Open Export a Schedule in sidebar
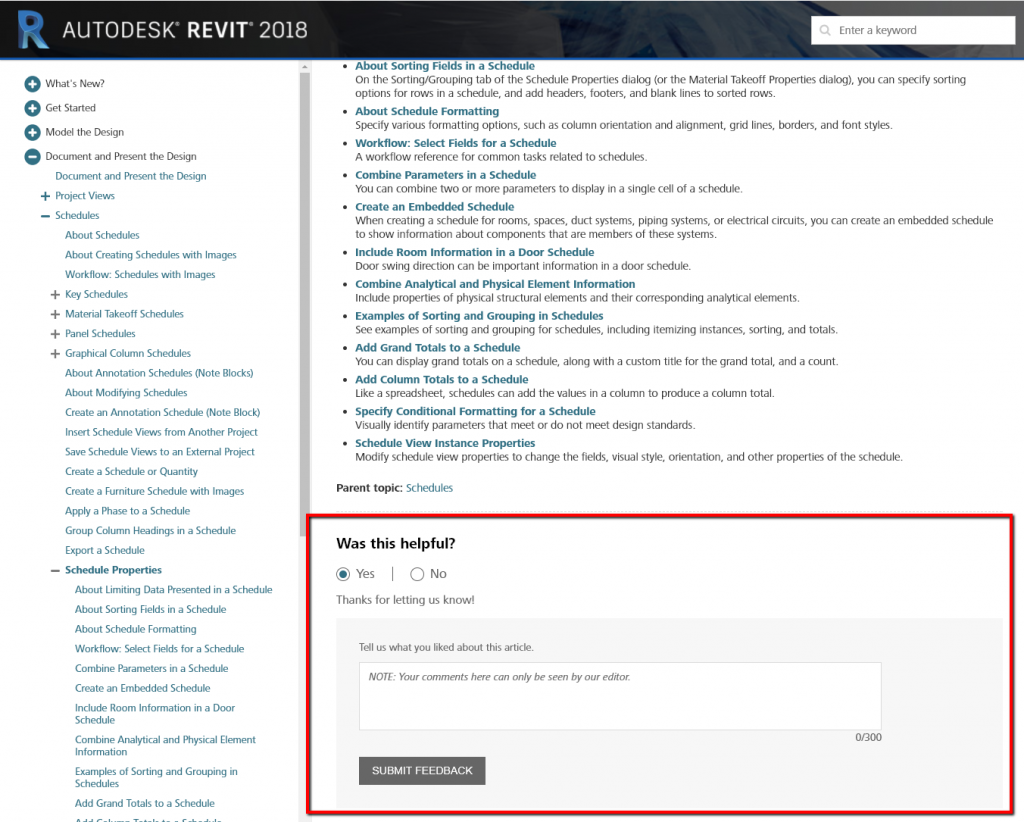 (104, 550)
